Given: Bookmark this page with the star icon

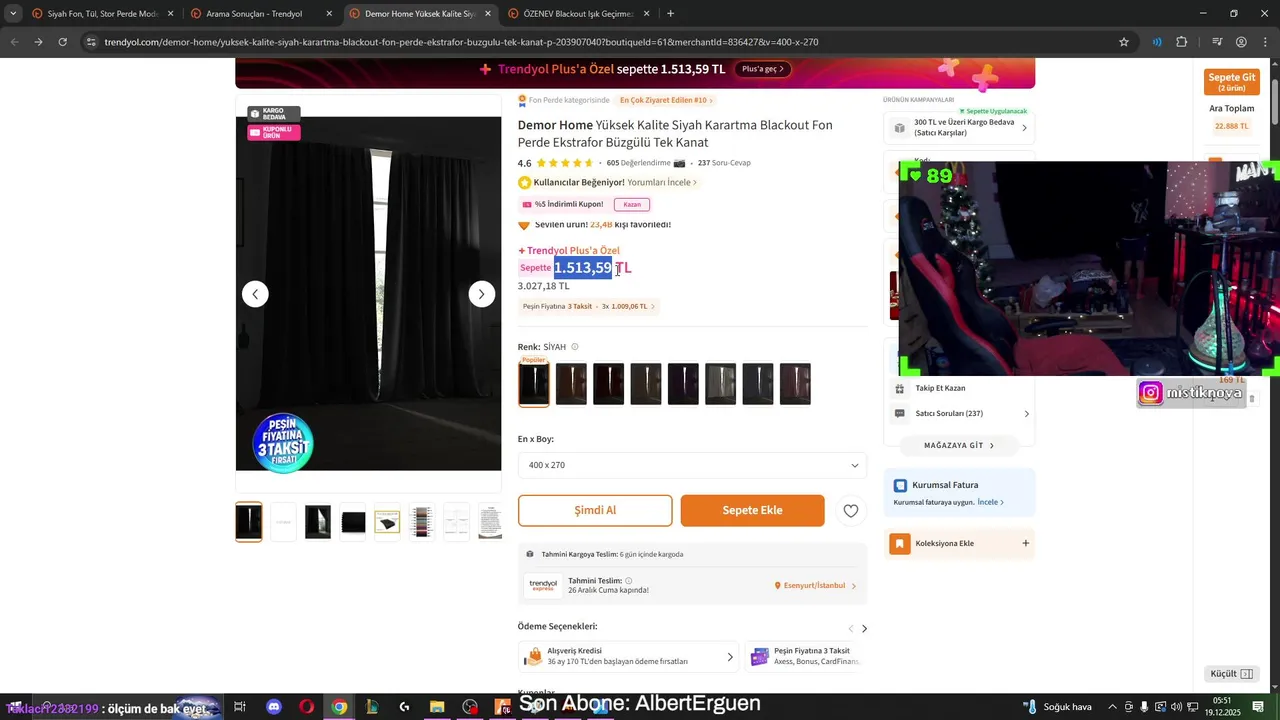Looking at the screenshot, I should tap(1124, 42).
